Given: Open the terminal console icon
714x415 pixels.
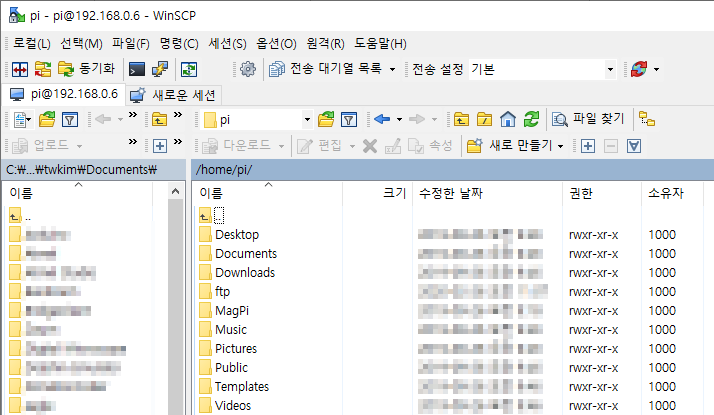Looking at the screenshot, I should 137,70.
